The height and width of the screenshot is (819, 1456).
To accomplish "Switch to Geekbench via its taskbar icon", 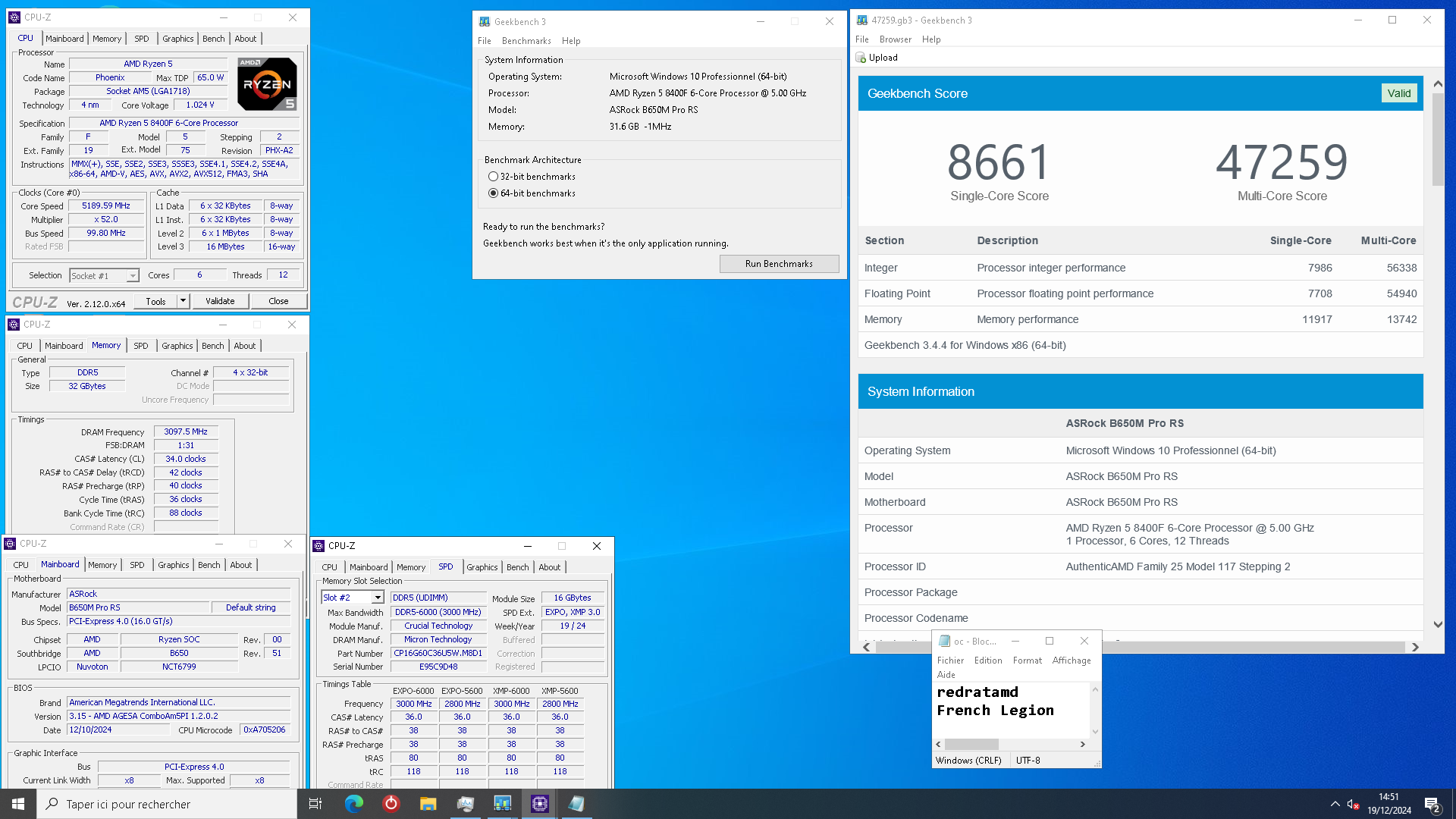I will [x=503, y=804].
